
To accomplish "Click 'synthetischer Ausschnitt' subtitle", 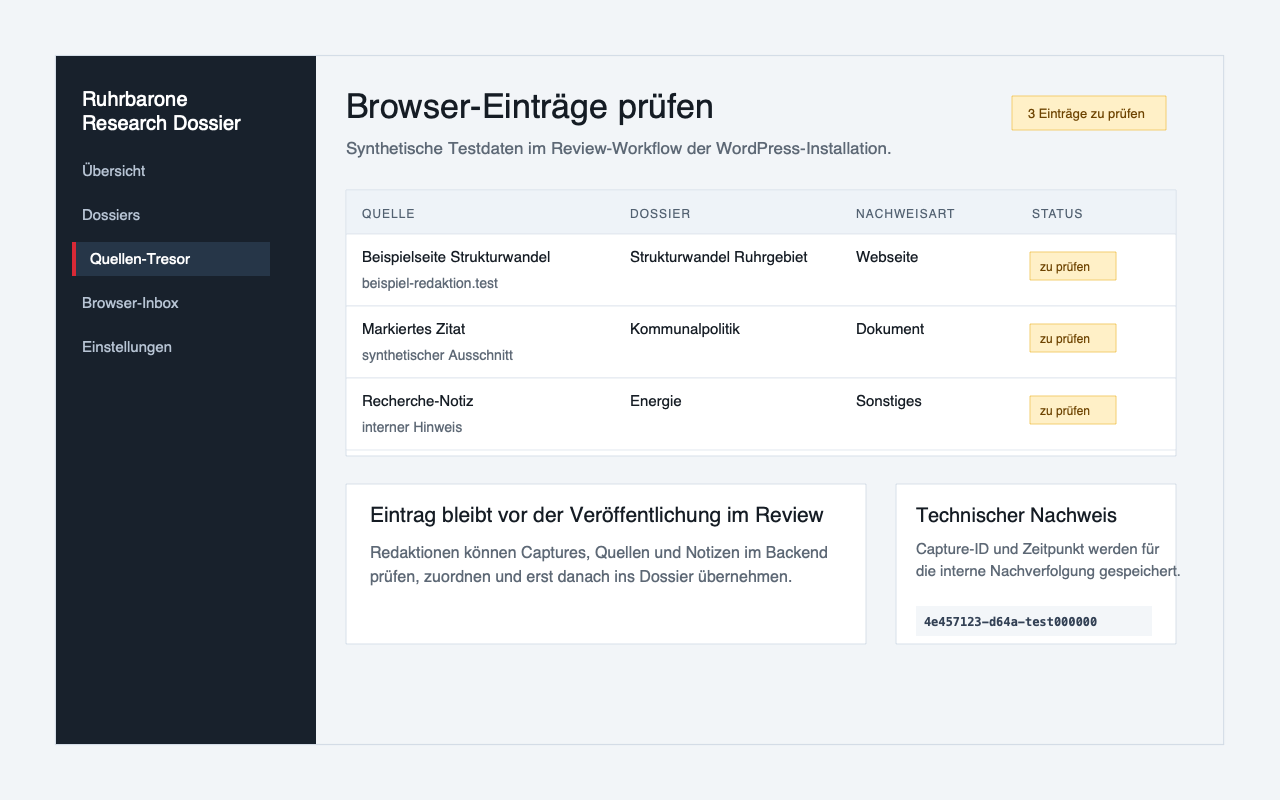I will click(x=437, y=355).
